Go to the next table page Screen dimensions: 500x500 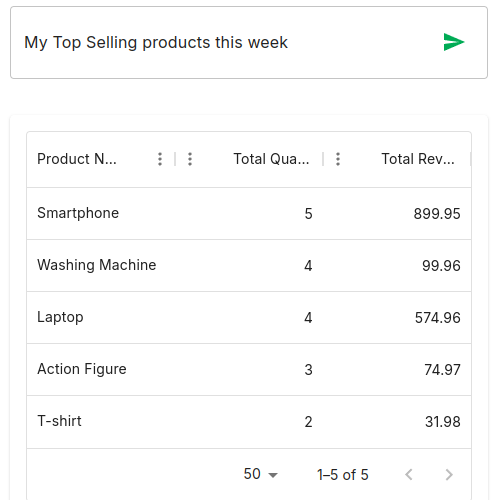[449, 474]
